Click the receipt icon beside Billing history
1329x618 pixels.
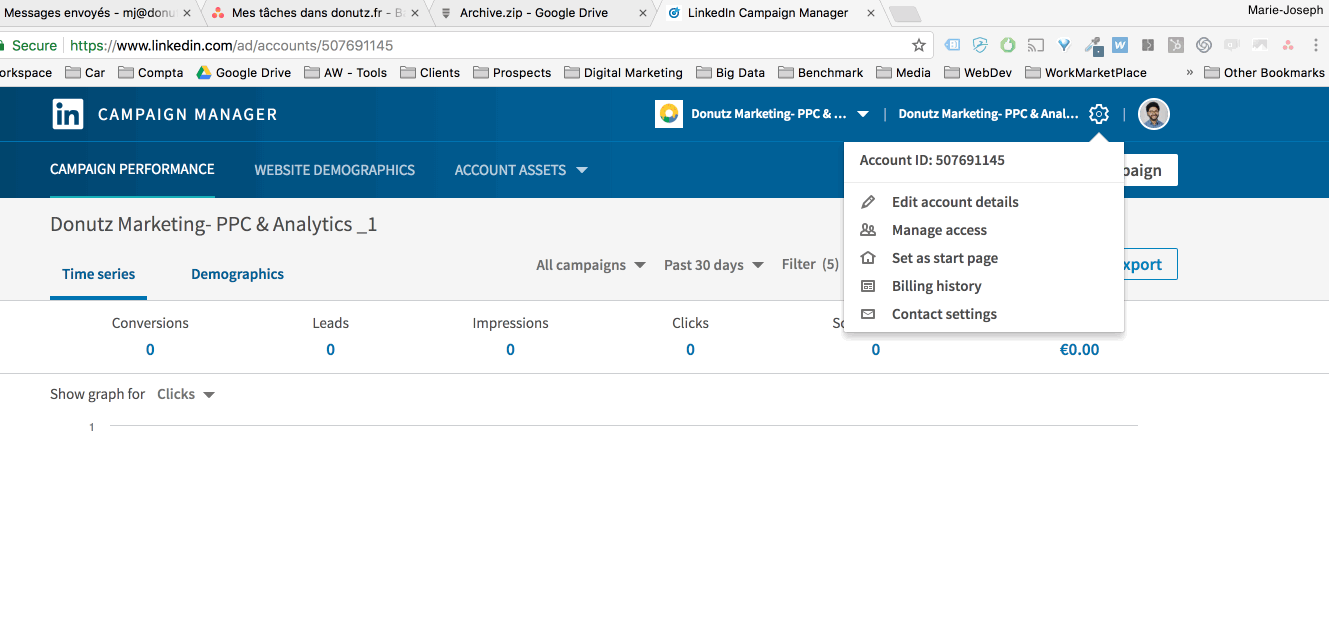tap(868, 286)
